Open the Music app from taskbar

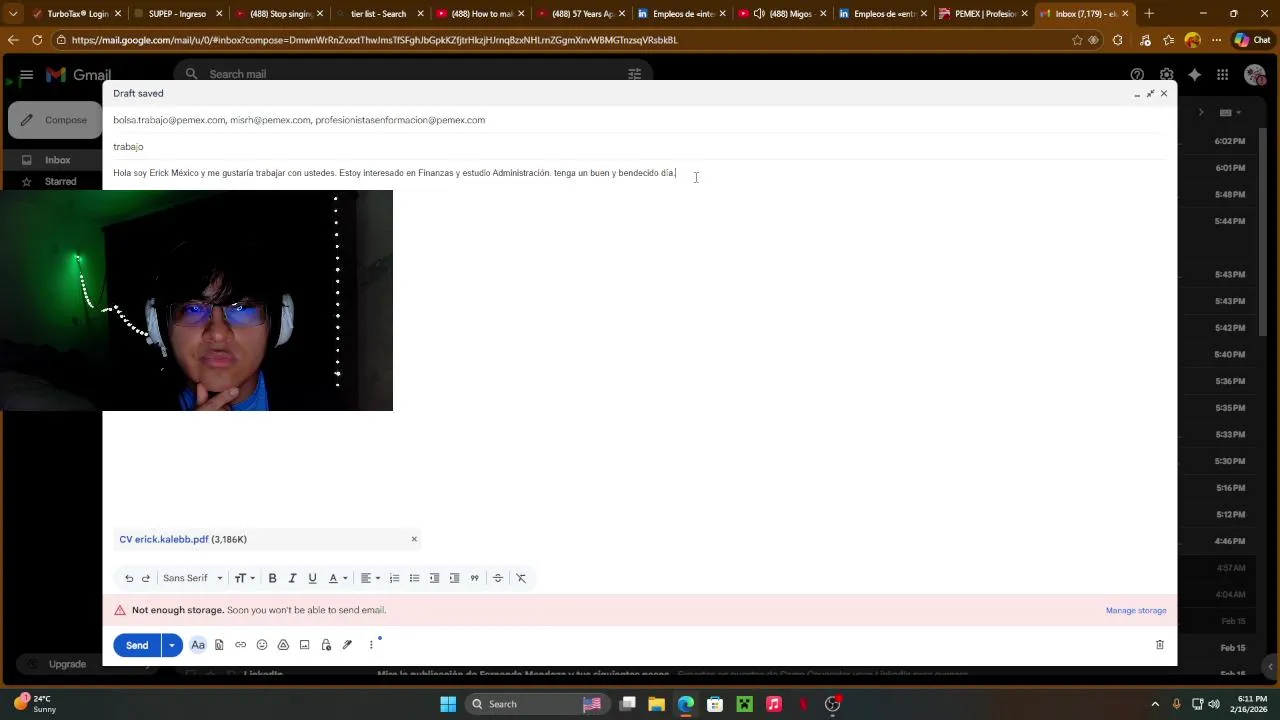773,704
